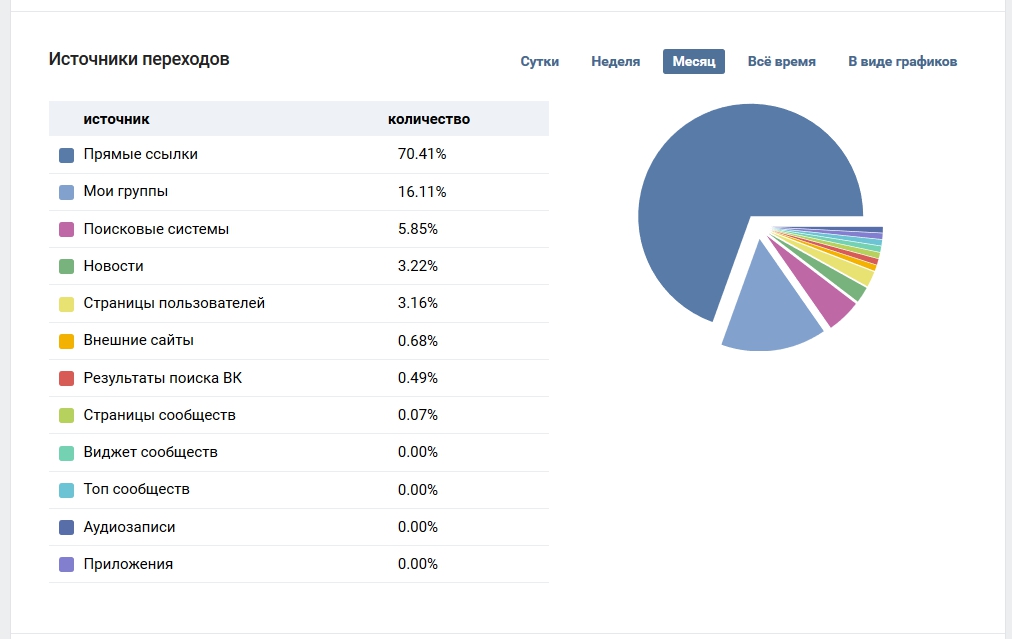Select the Приложения row label
1012x639 pixels.
coord(128,564)
